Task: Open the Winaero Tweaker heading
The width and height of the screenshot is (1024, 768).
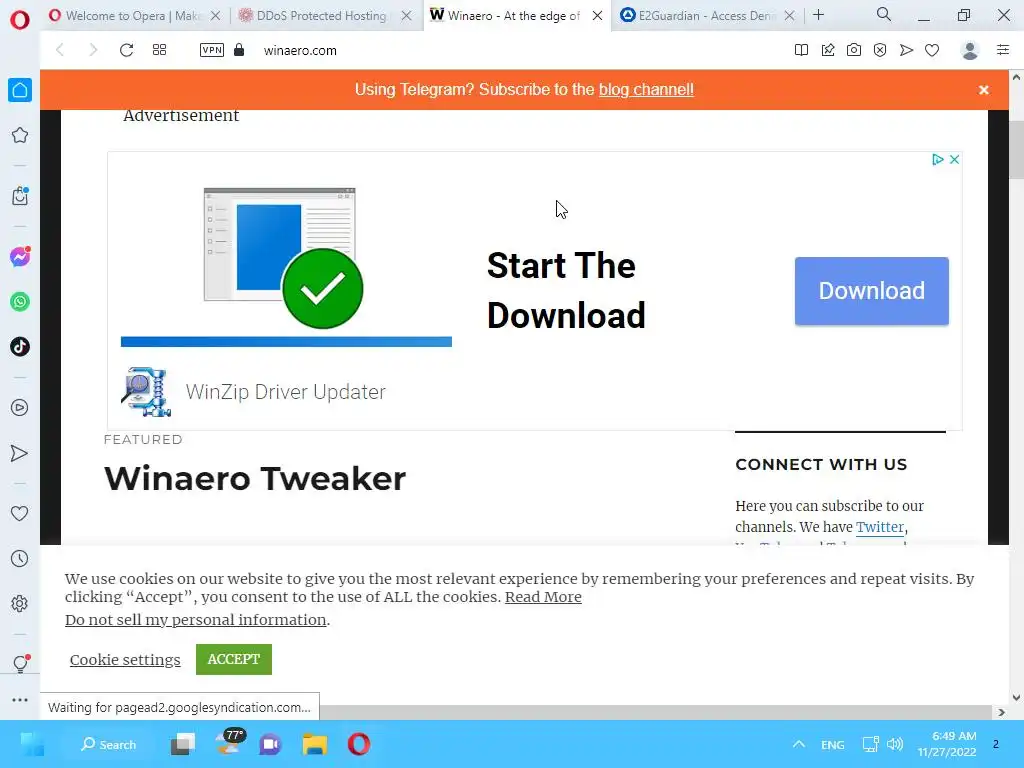Action: (x=255, y=479)
